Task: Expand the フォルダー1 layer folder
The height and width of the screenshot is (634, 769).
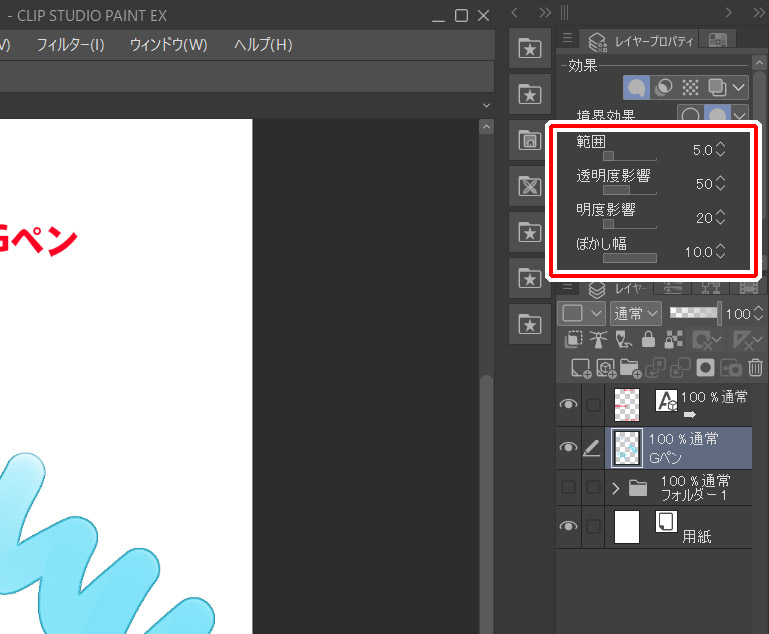Action: click(x=616, y=488)
